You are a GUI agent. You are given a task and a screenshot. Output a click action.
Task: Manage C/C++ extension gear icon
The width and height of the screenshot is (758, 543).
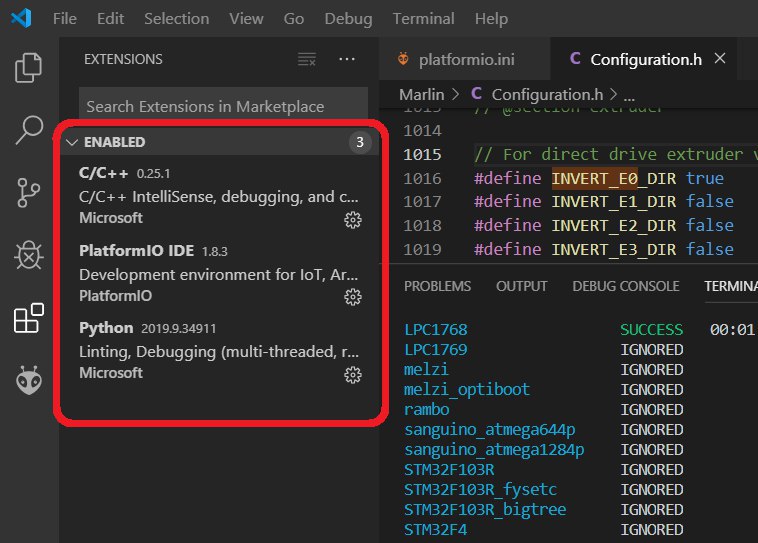353,220
